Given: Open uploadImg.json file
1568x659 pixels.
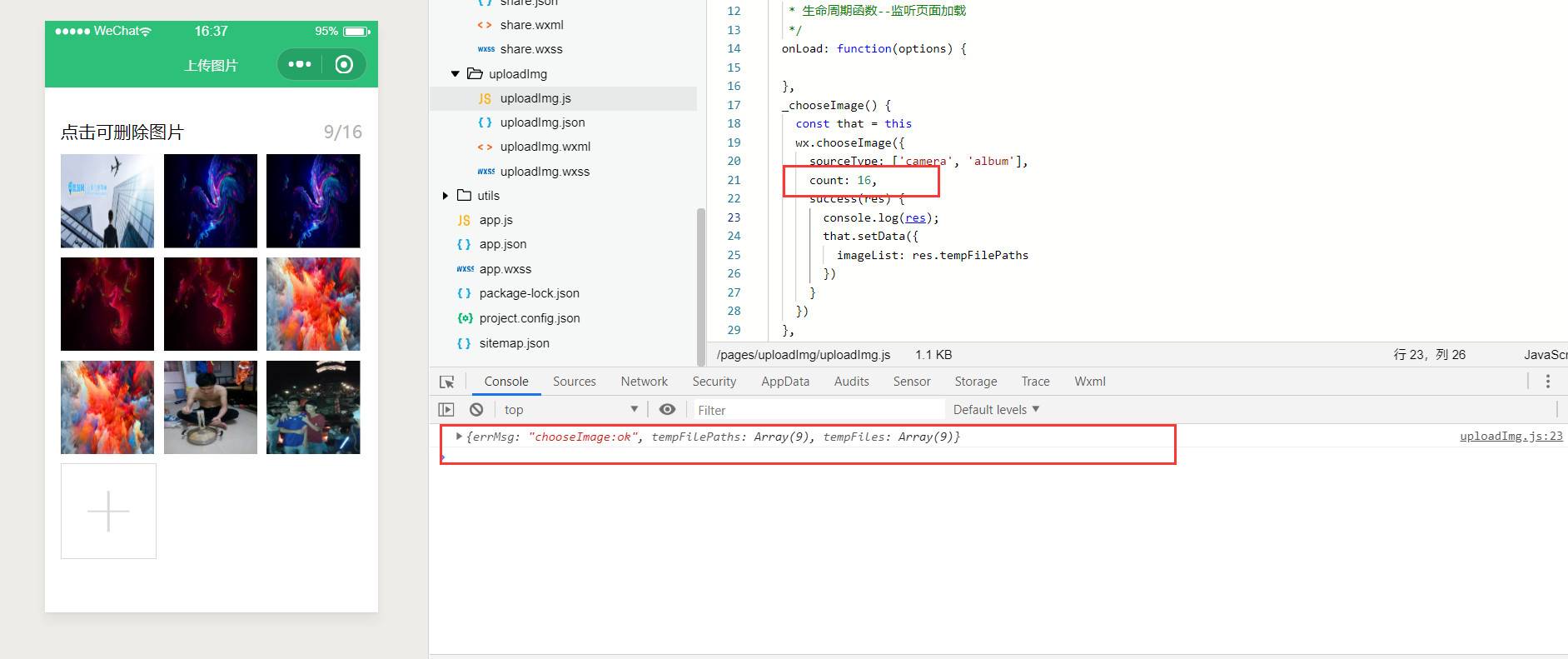Looking at the screenshot, I should pyautogui.click(x=542, y=122).
